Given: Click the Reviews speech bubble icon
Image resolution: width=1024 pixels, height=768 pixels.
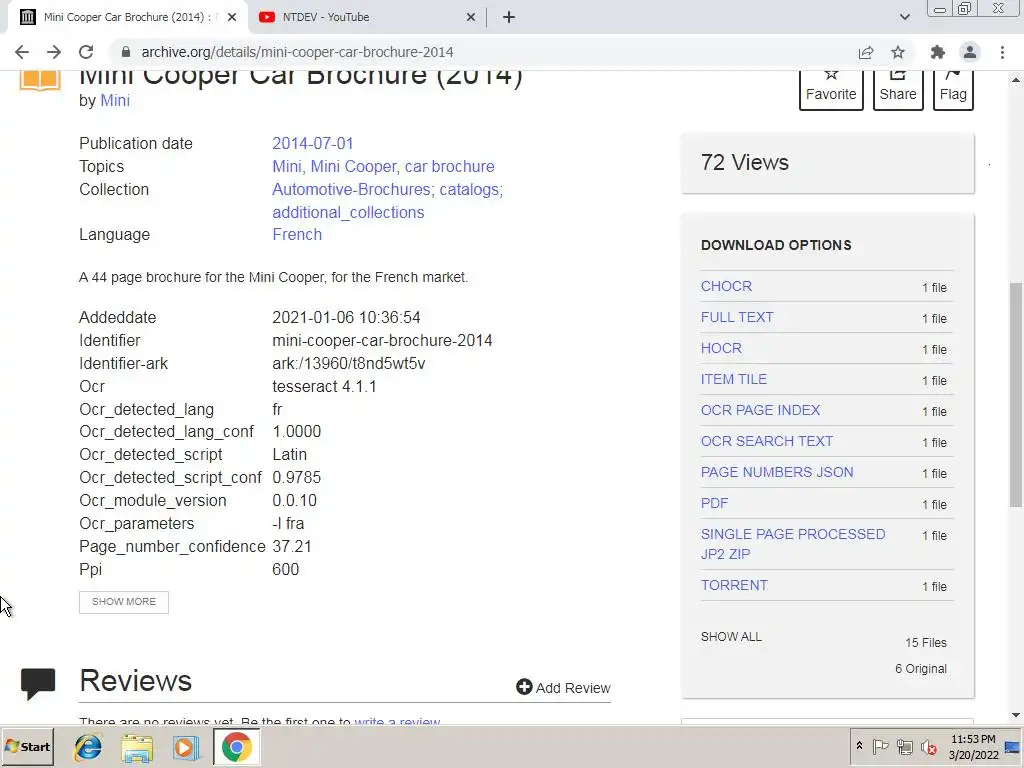Looking at the screenshot, I should coord(38,683).
